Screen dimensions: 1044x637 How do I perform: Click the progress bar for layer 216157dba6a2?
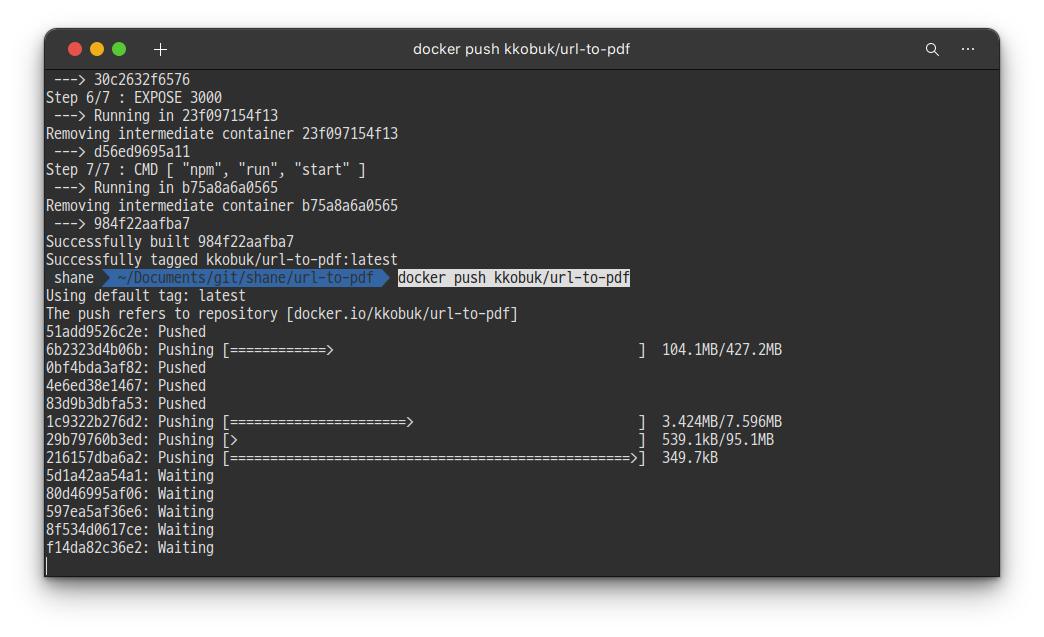pos(434,457)
